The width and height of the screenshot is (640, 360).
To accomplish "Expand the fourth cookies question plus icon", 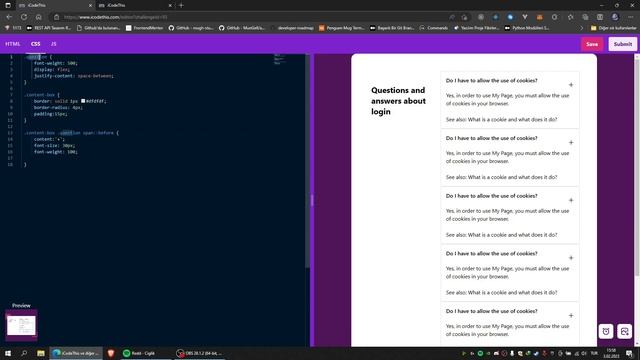I will coord(571,258).
